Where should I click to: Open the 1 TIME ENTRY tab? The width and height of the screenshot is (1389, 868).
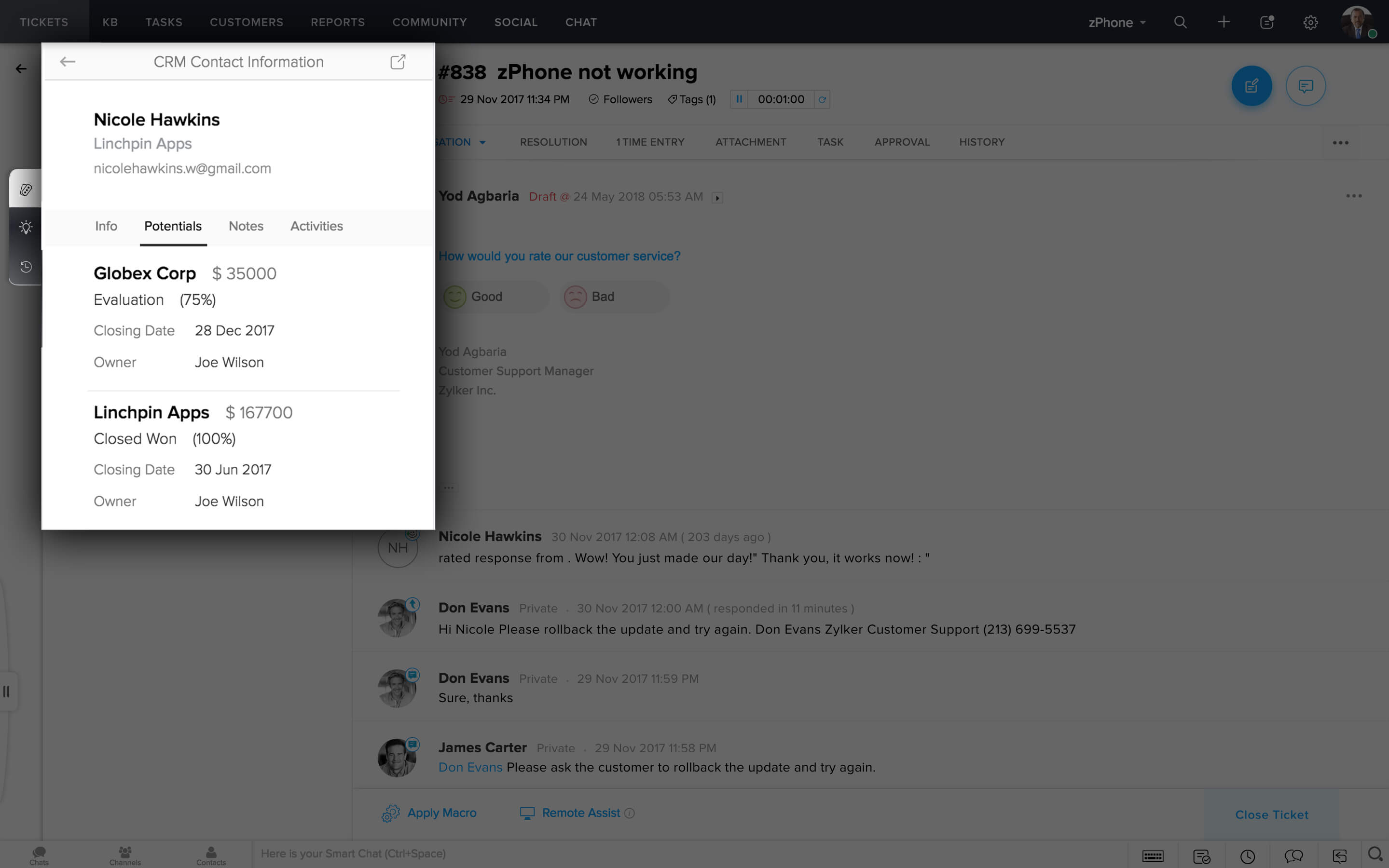650,142
